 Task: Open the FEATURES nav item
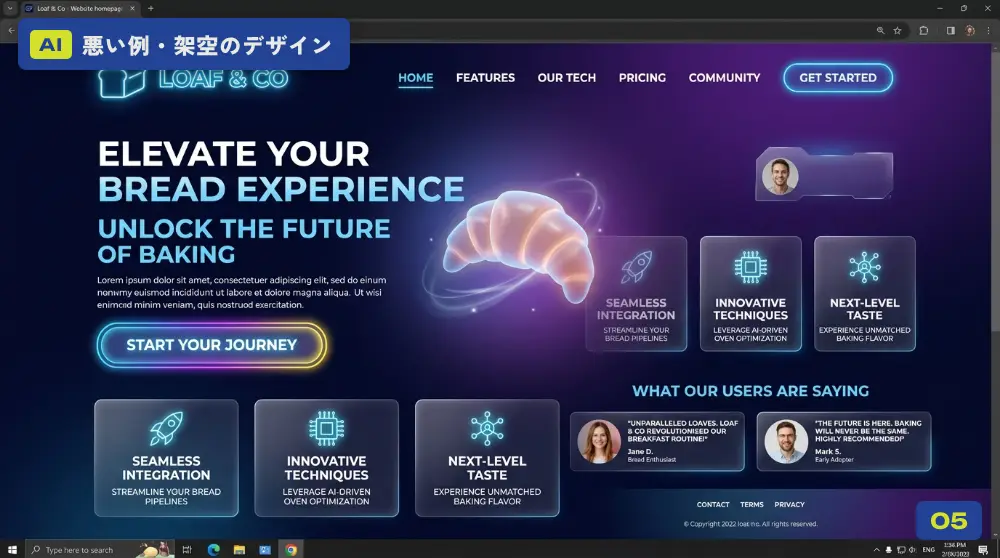pos(485,78)
